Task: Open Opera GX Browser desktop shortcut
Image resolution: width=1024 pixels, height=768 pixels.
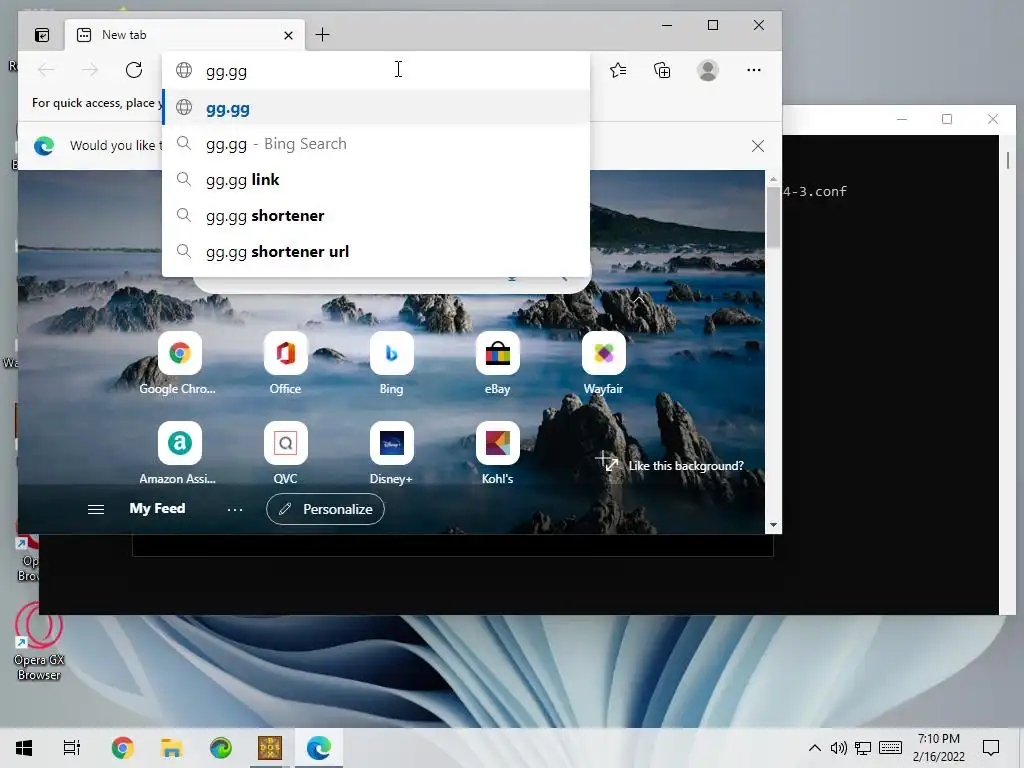Action: (x=39, y=642)
